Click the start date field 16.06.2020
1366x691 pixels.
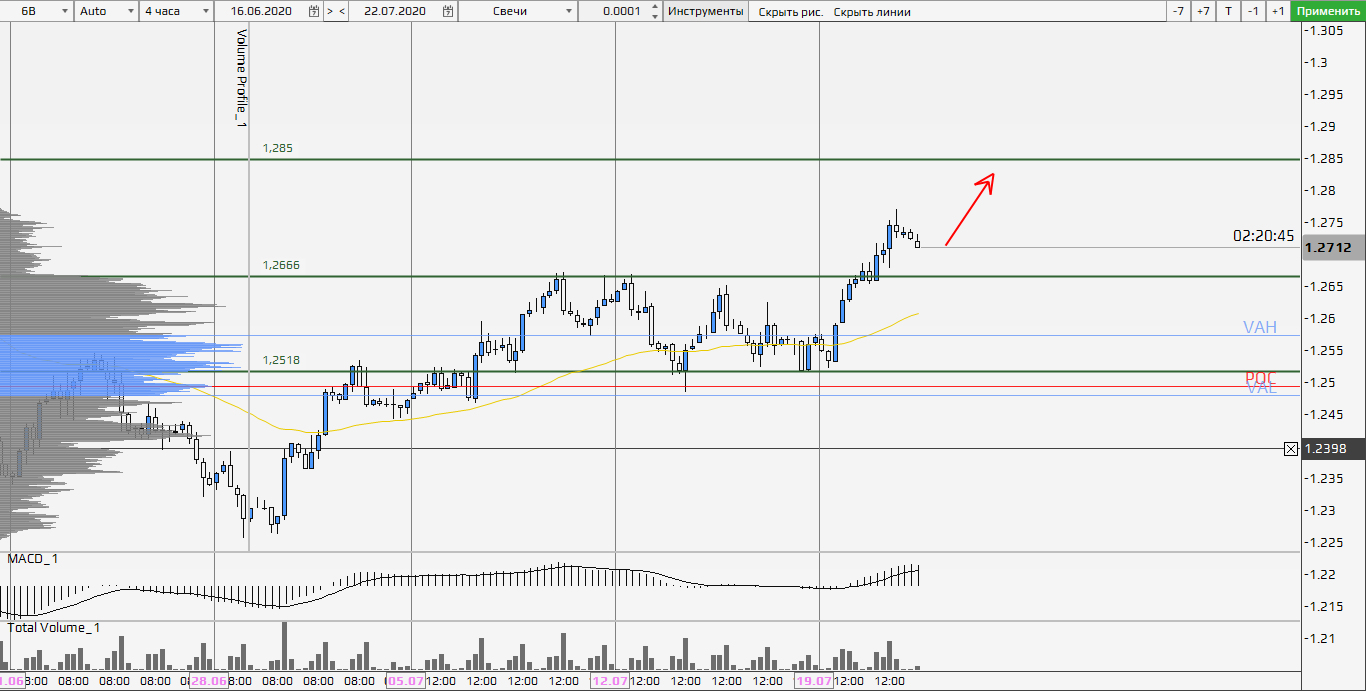tap(258, 11)
